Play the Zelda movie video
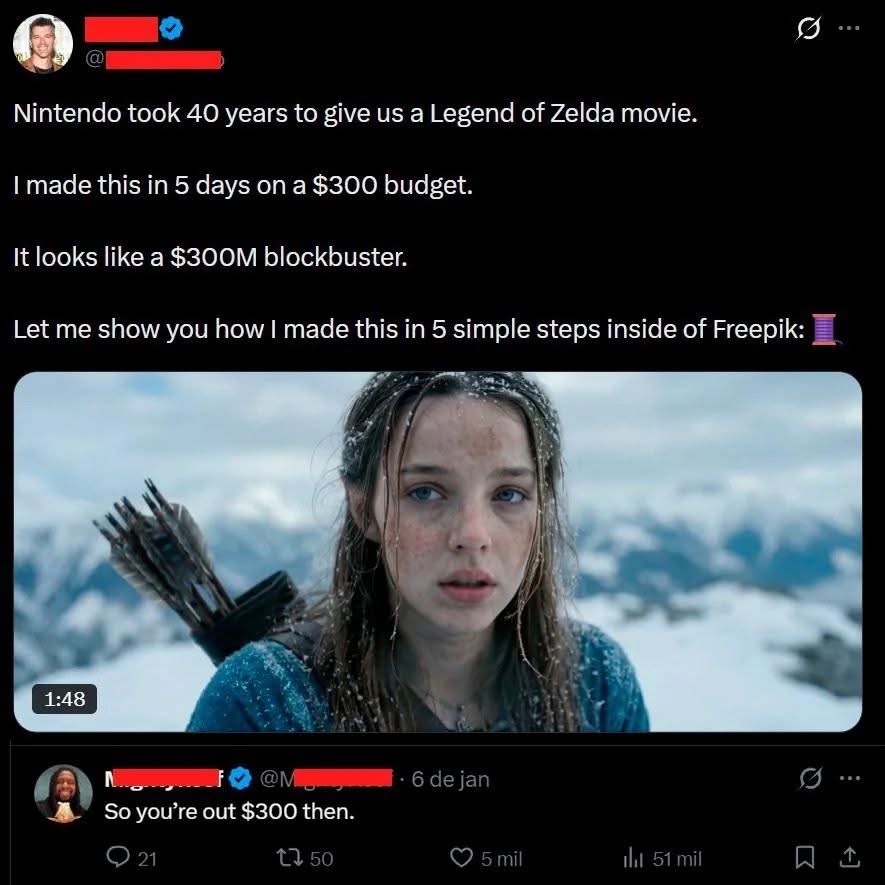This screenshot has width=885, height=885. point(437,551)
